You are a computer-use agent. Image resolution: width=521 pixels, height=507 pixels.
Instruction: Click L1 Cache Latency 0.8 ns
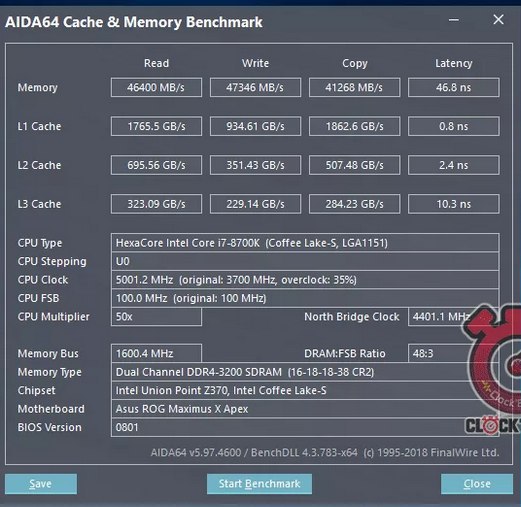pos(454,126)
